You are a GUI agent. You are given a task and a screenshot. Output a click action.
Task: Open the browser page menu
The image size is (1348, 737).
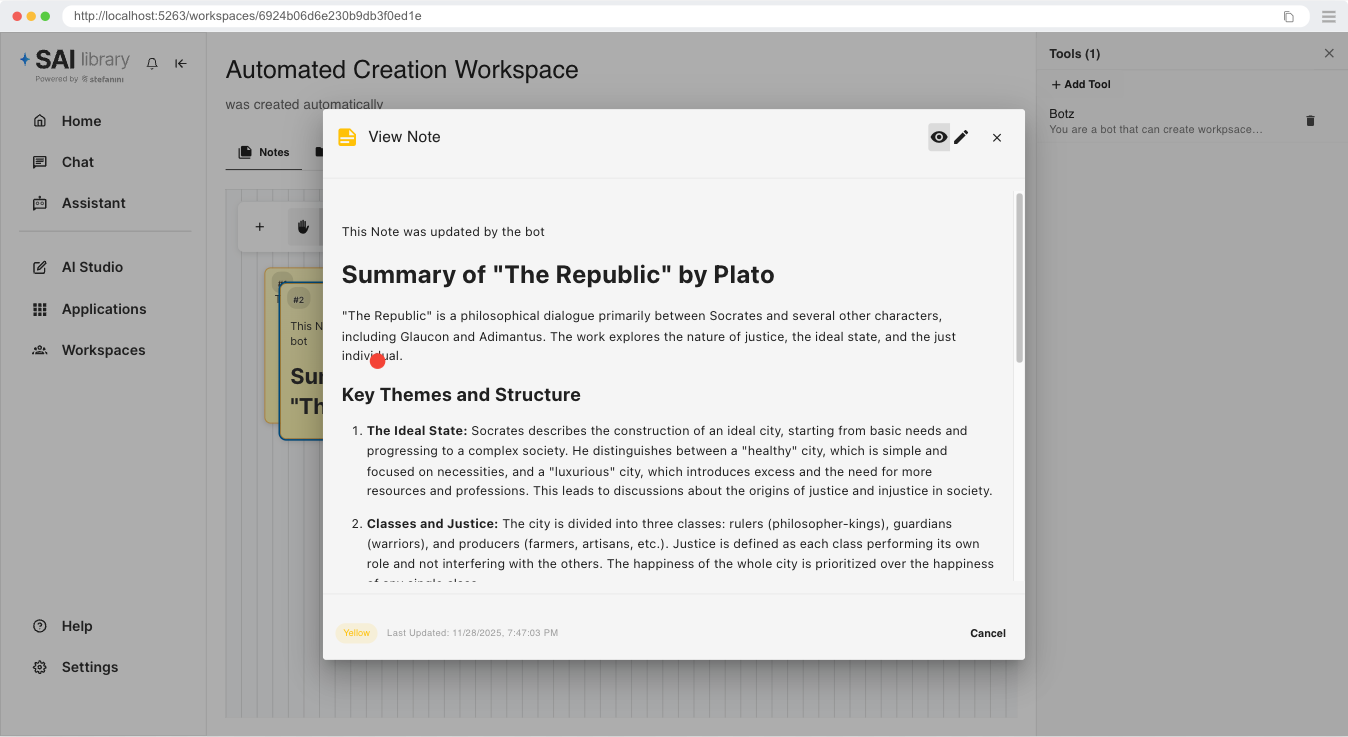point(1329,16)
